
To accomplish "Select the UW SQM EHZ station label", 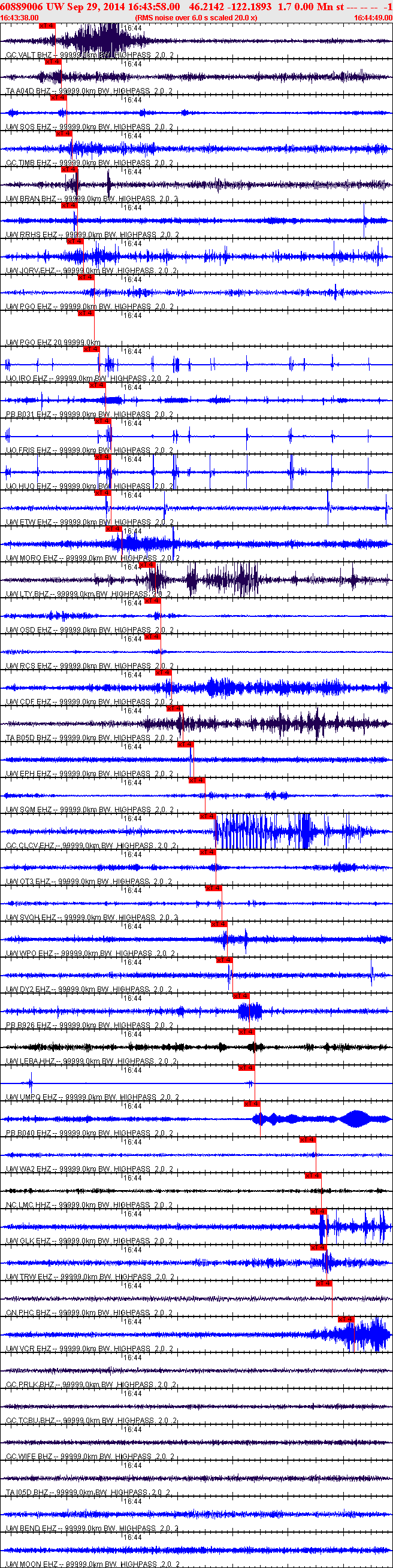I will [x=90, y=810].
